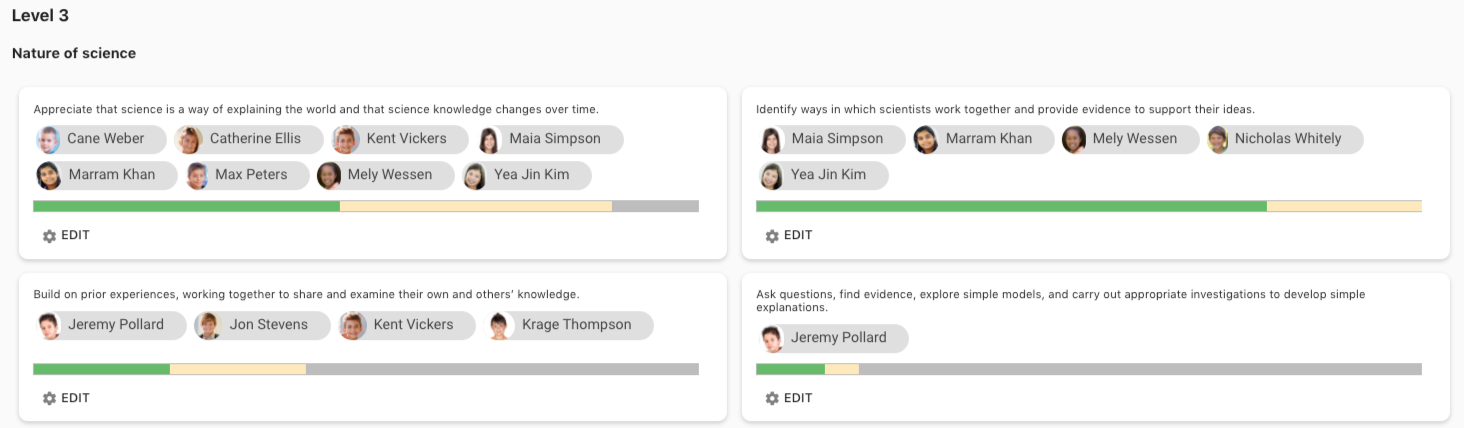This screenshot has width=1464, height=428.
Task: Click the gear icon in the first card
Action: [x=50, y=236]
